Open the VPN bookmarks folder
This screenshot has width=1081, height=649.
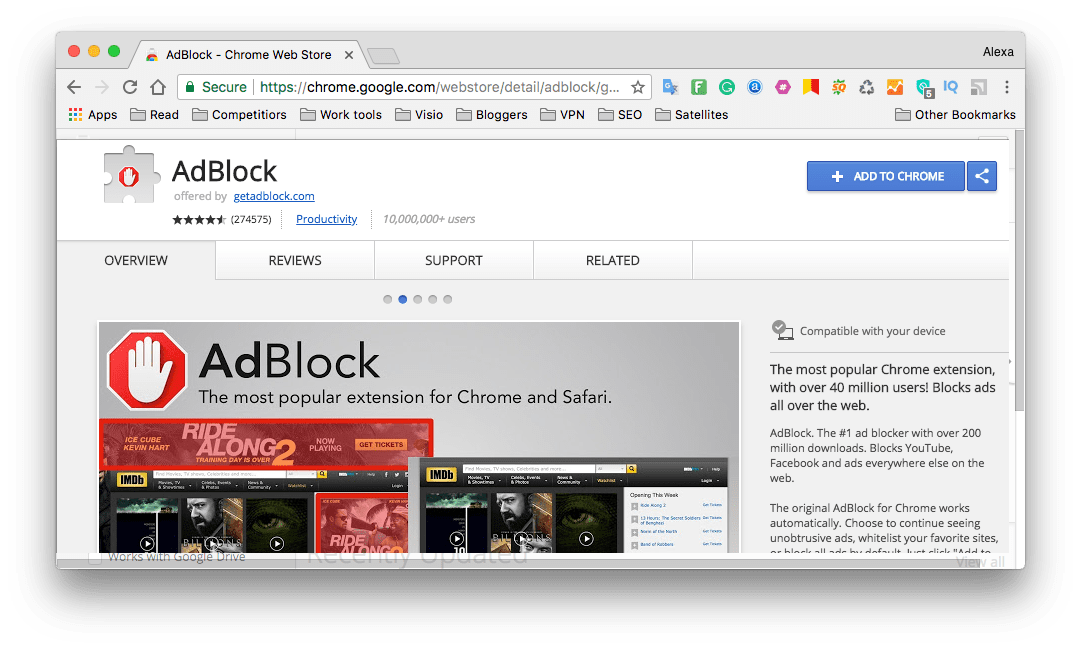pos(563,114)
